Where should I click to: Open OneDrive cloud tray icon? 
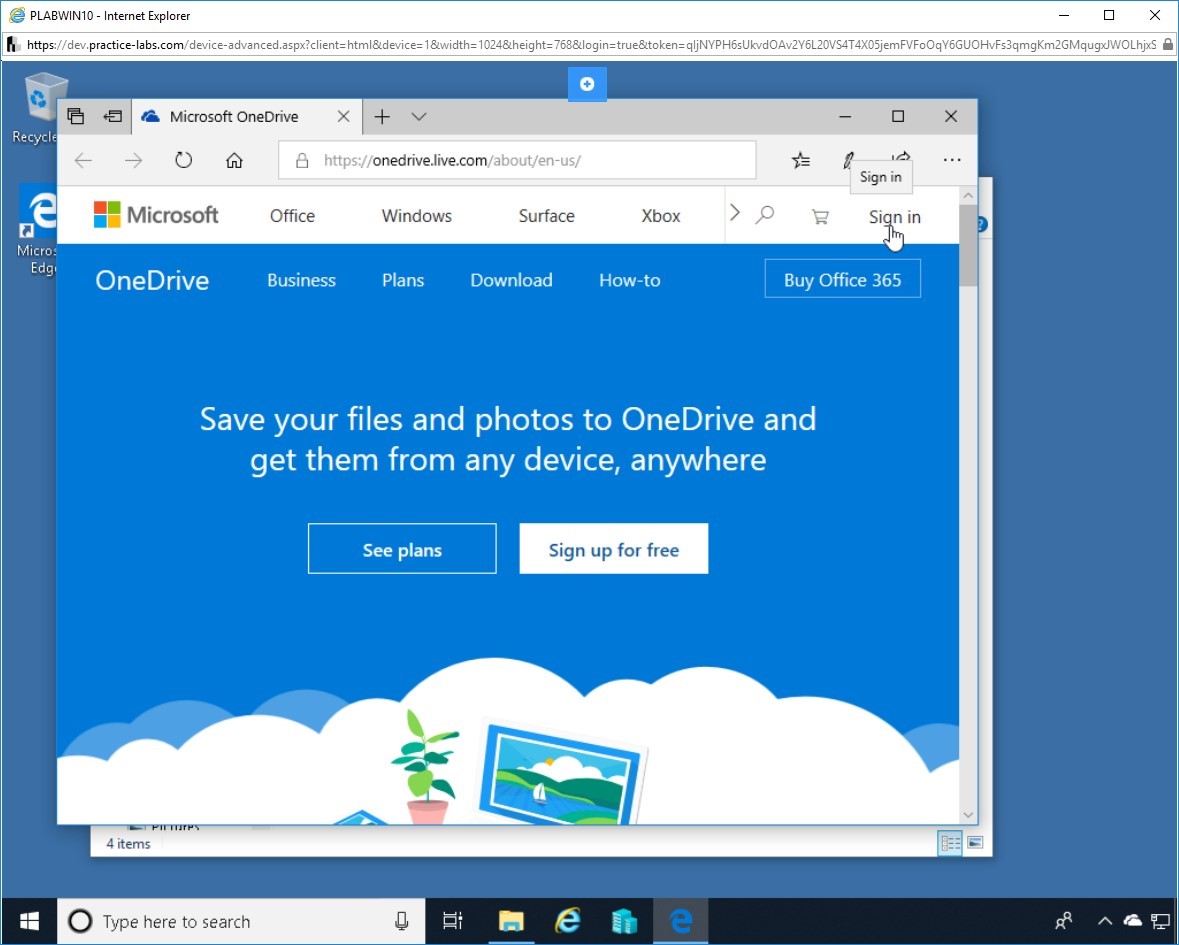tap(1132, 920)
